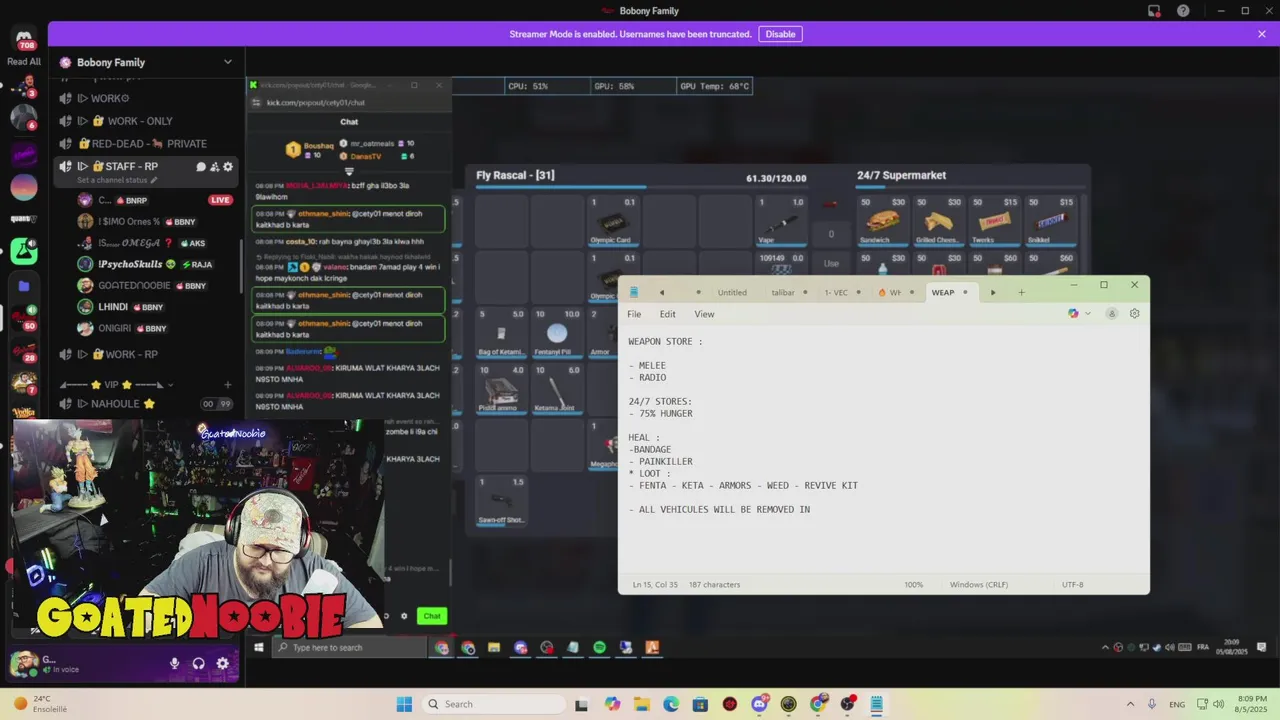Select the Grilled Cheese item in supermarket
Screen dimensions: 1280x720
click(938, 221)
